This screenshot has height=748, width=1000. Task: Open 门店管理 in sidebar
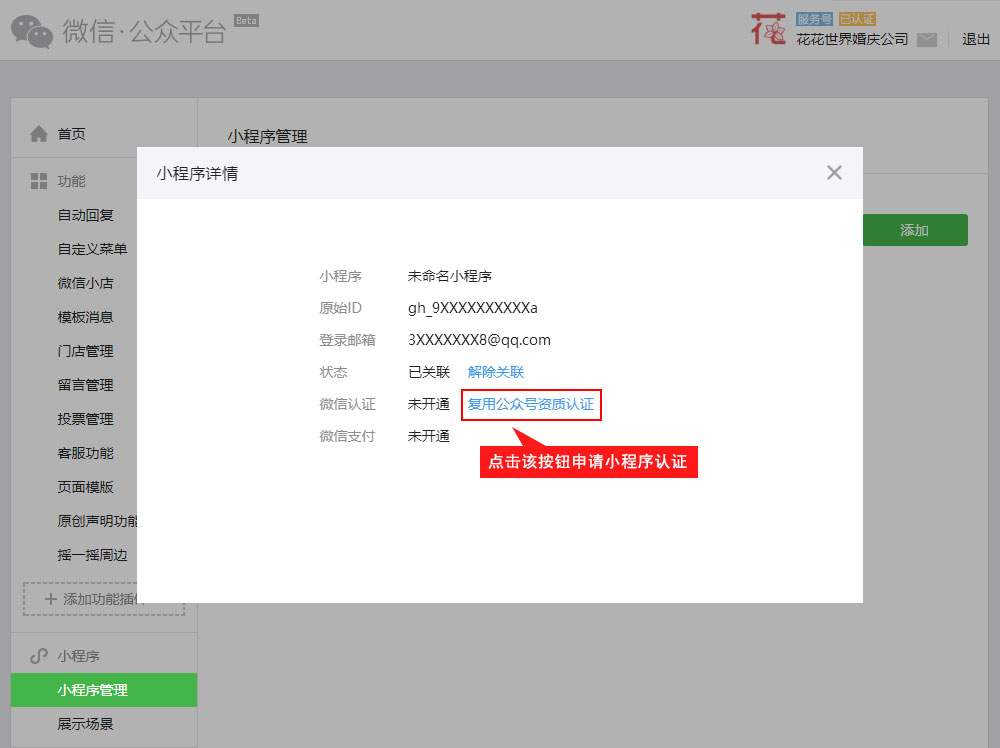tap(86, 351)
